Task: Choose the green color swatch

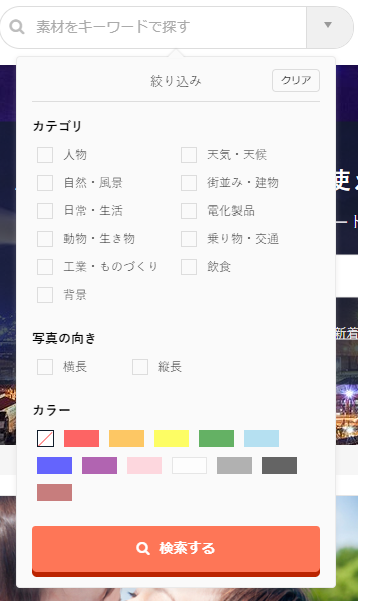Action: 216,438
